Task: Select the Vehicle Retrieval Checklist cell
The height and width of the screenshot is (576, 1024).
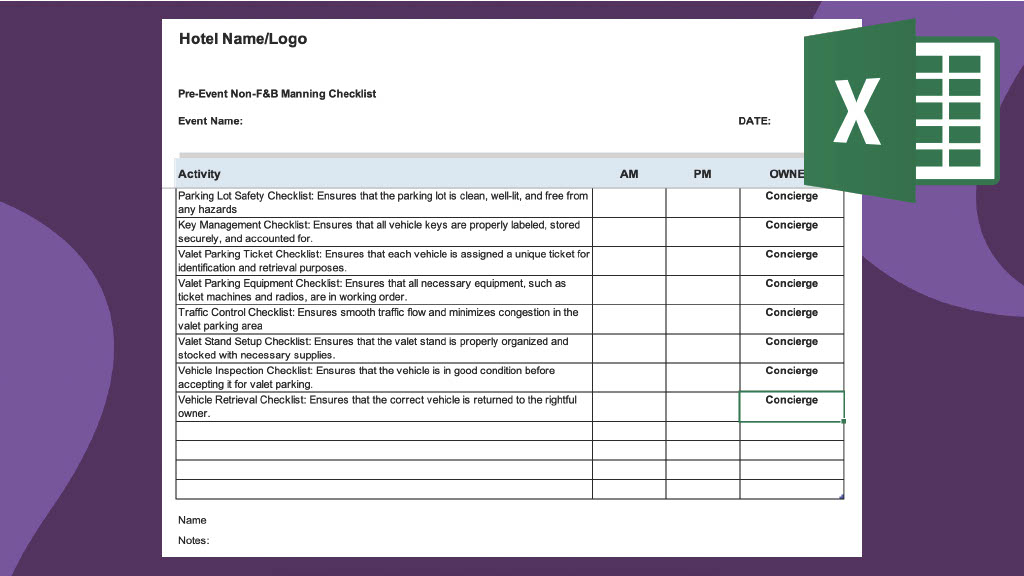Action: click(384, 406)
